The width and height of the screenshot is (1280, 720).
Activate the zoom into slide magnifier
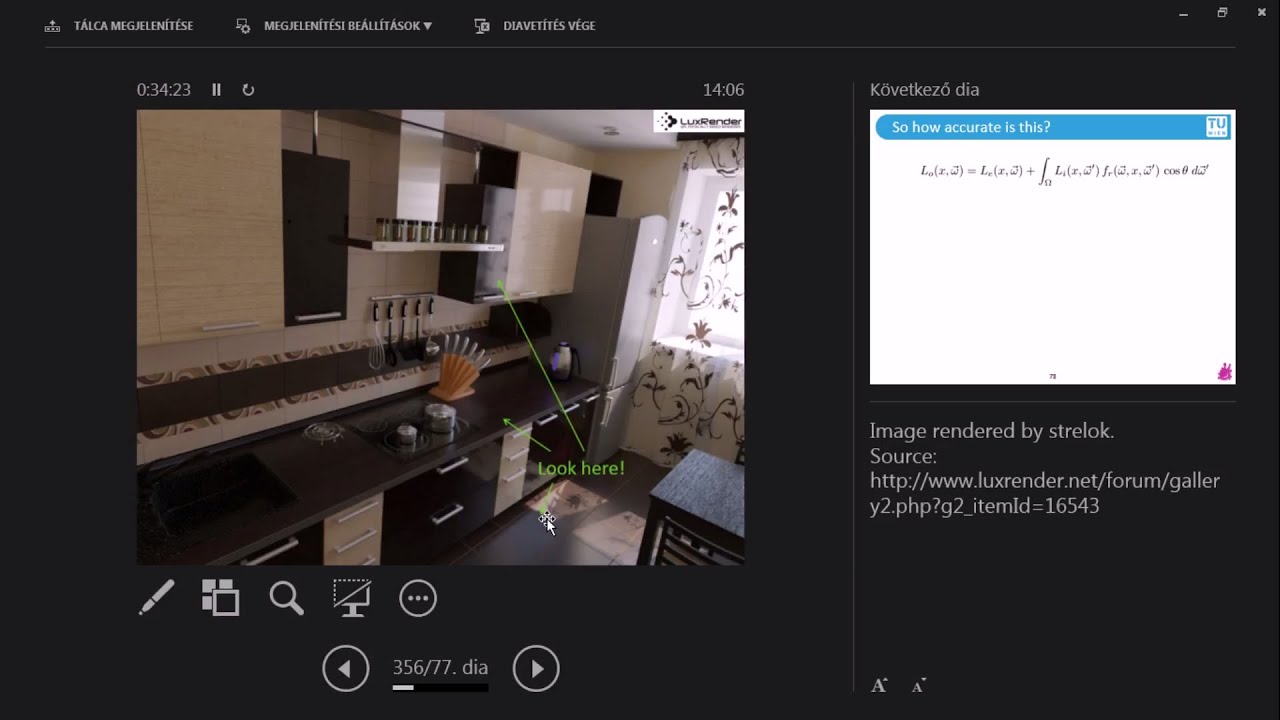pyautogui.click(x=286, y=598)
